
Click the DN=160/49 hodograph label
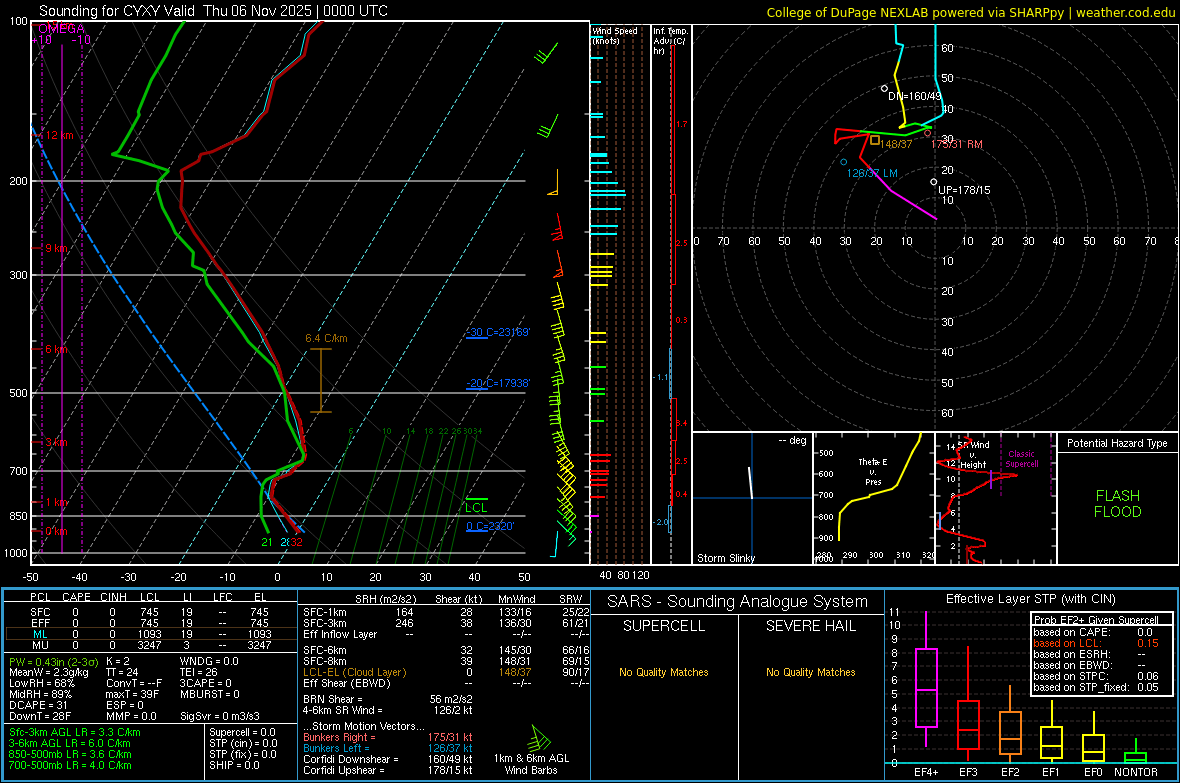point(914,96)
